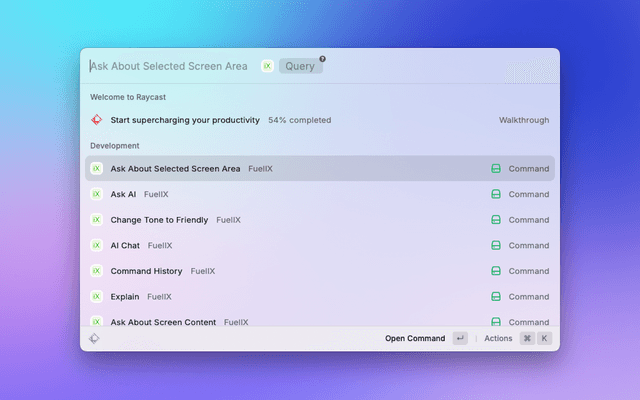Click the FuelIX icon beside Change Tone to Friendly
The height and width of the screenshot is (400, 640).
coord(97,220)
